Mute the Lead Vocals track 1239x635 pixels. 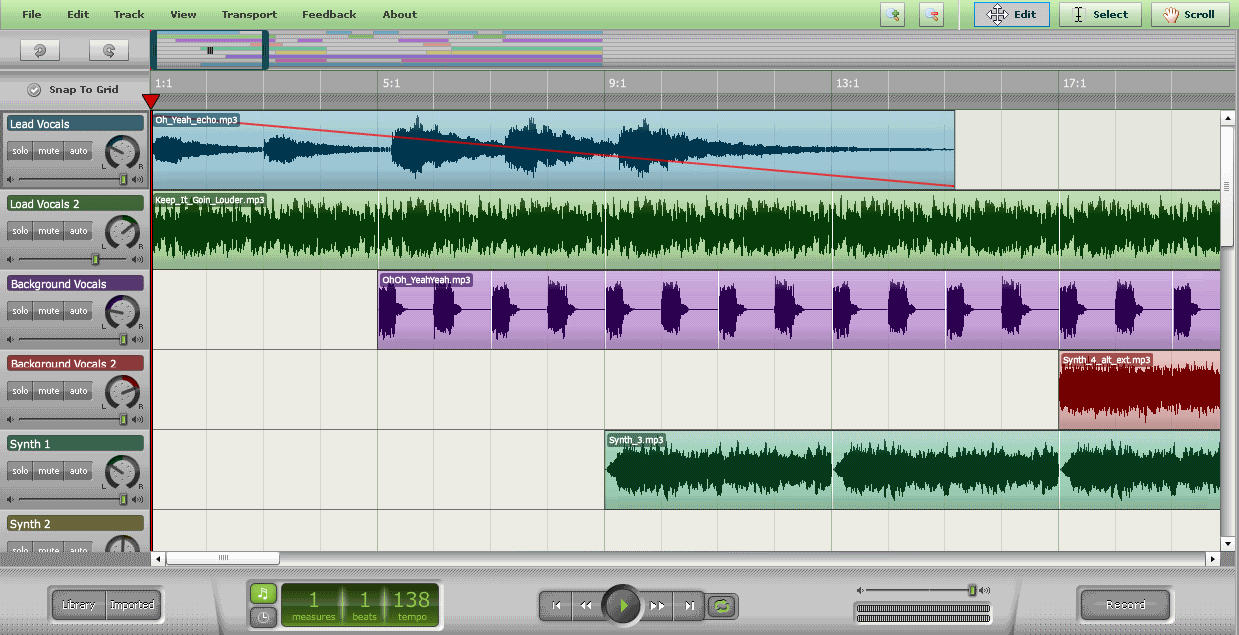(x=49, y=151)
